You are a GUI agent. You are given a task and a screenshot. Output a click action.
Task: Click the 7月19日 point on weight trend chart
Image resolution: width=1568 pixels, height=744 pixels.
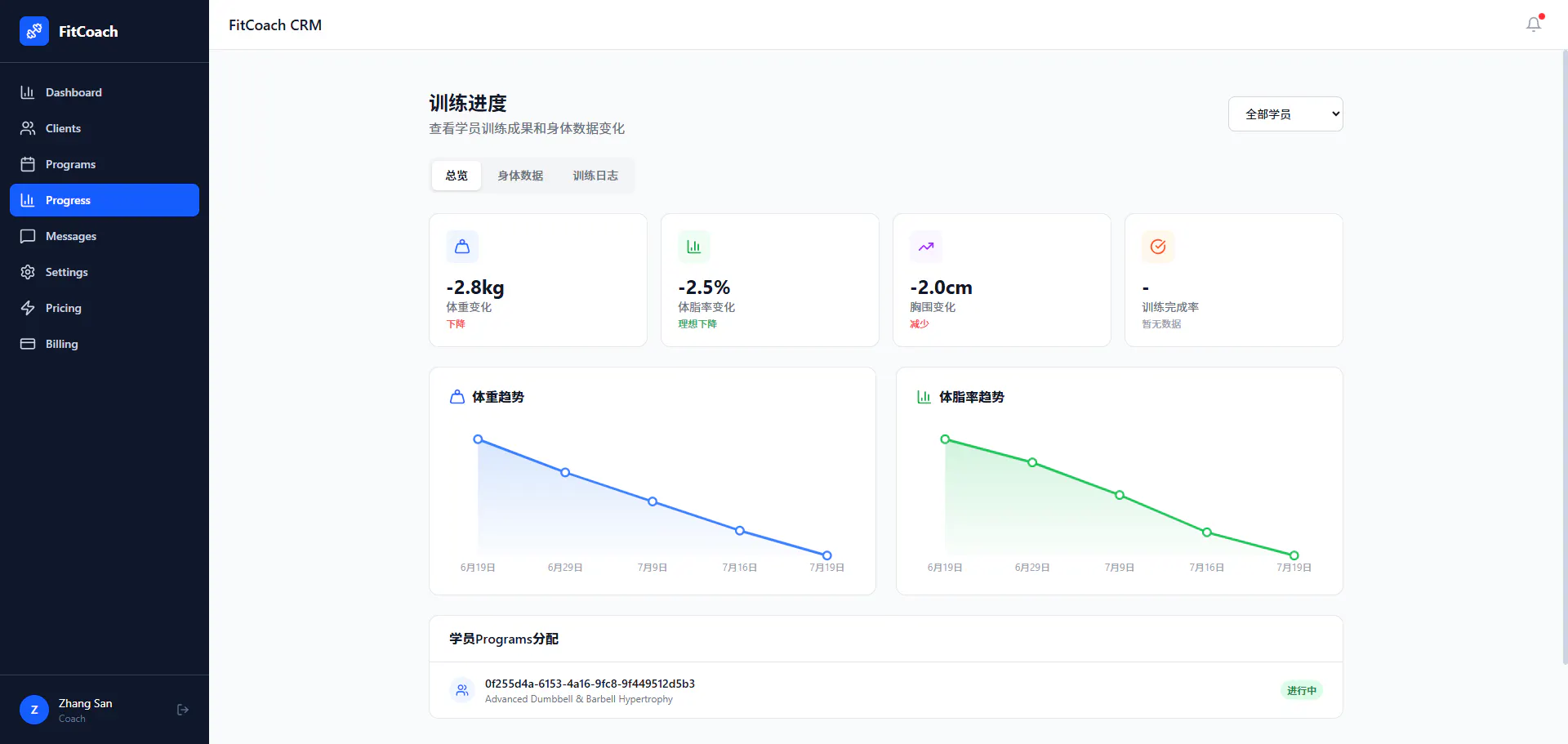click(826, 555)
